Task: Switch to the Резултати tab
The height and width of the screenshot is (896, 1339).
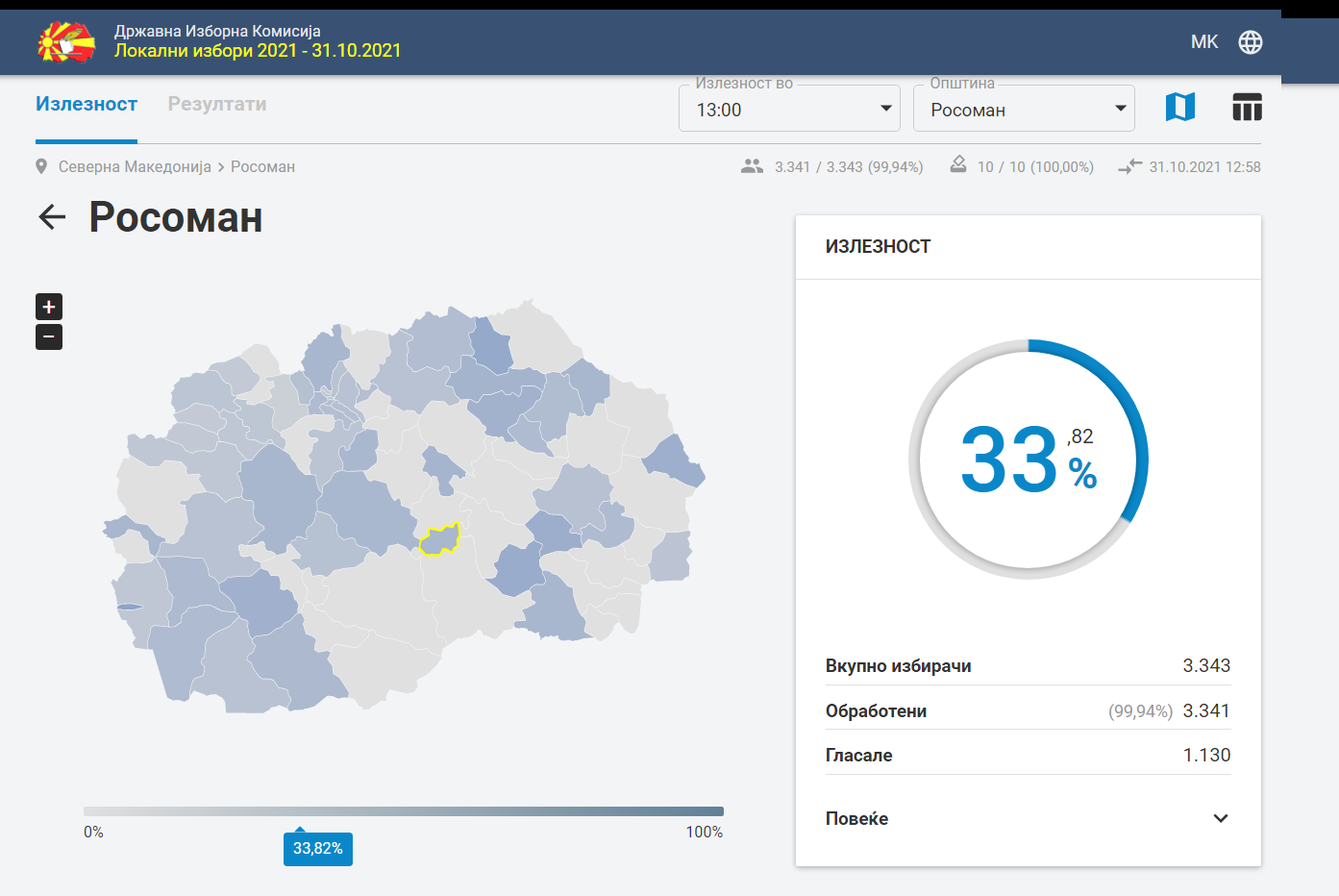Action: point(217,104)
